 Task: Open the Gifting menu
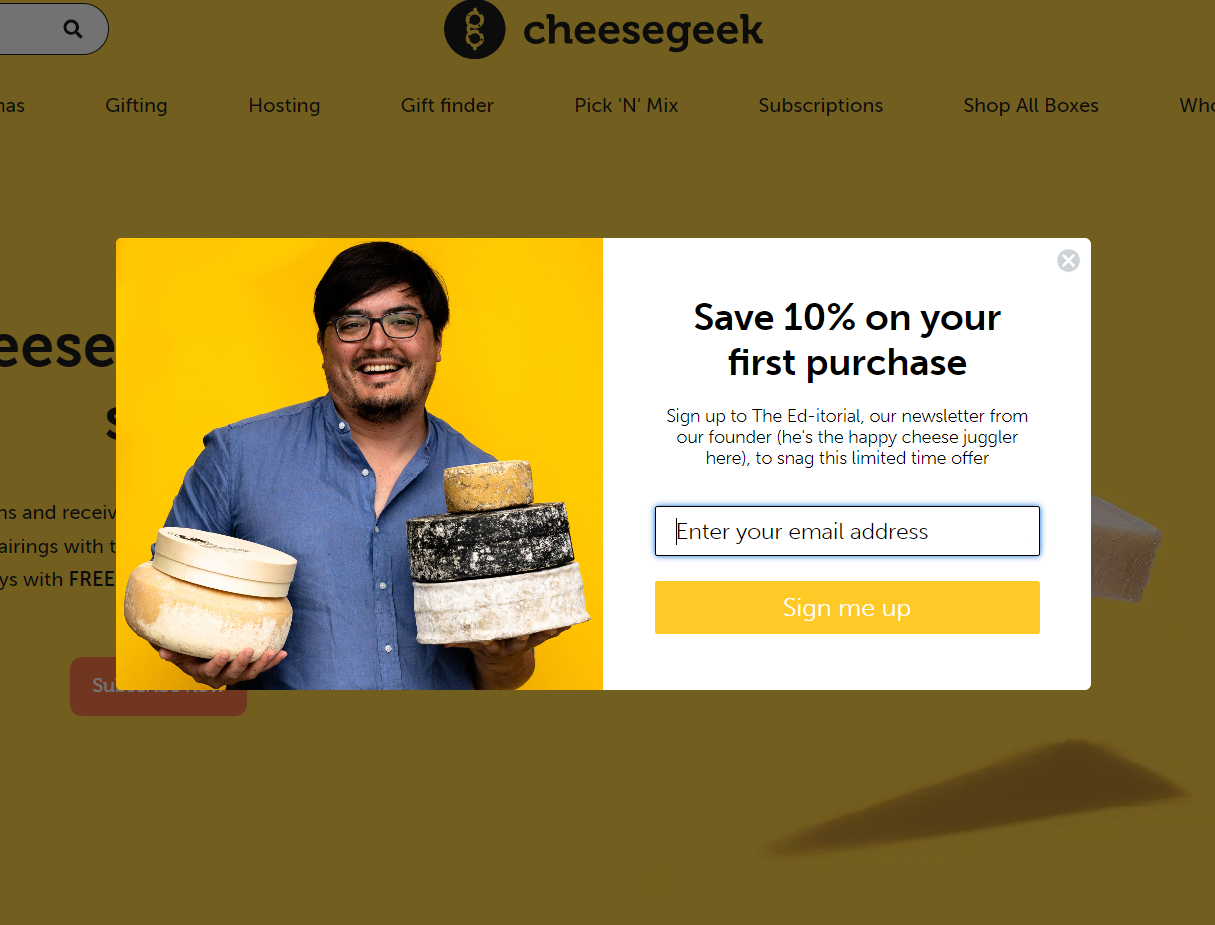click(136, 105)
